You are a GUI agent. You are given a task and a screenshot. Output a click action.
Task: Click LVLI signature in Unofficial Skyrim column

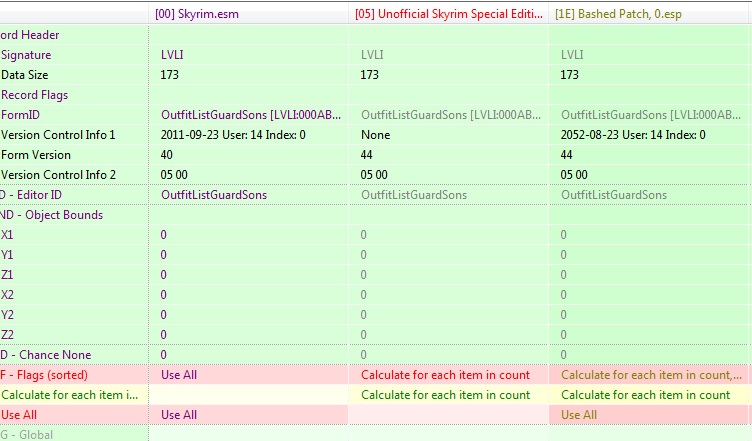[x=372, y=55]
